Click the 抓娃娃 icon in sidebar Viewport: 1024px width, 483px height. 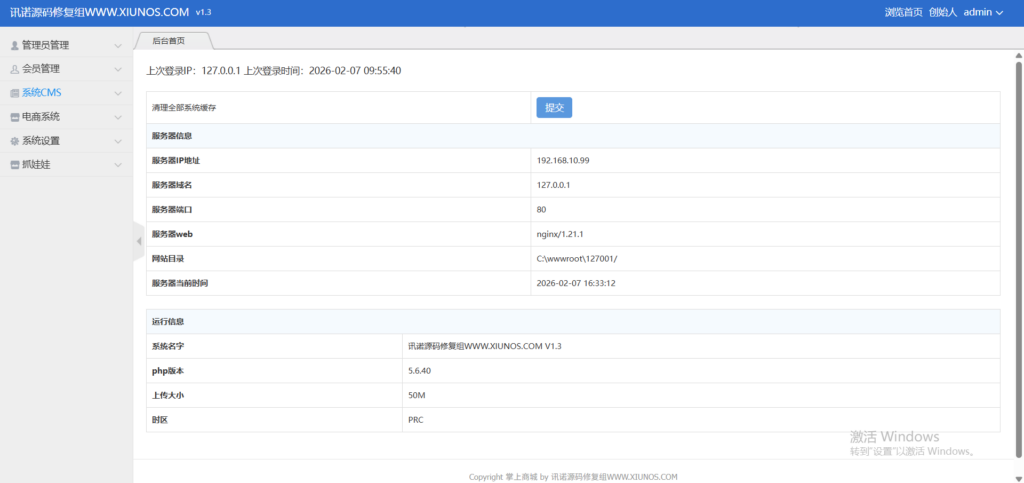pyautogui.click(x=14, y=165)
